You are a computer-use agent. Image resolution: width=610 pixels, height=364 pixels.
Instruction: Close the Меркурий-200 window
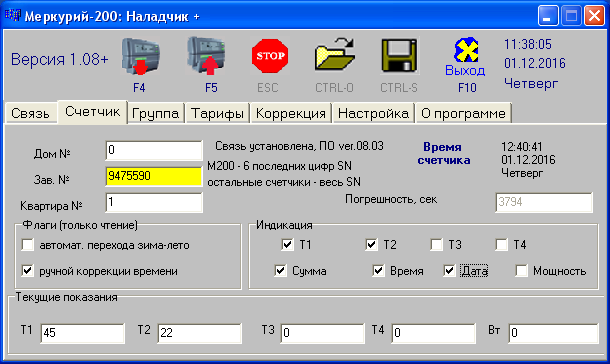click(594, 16)
